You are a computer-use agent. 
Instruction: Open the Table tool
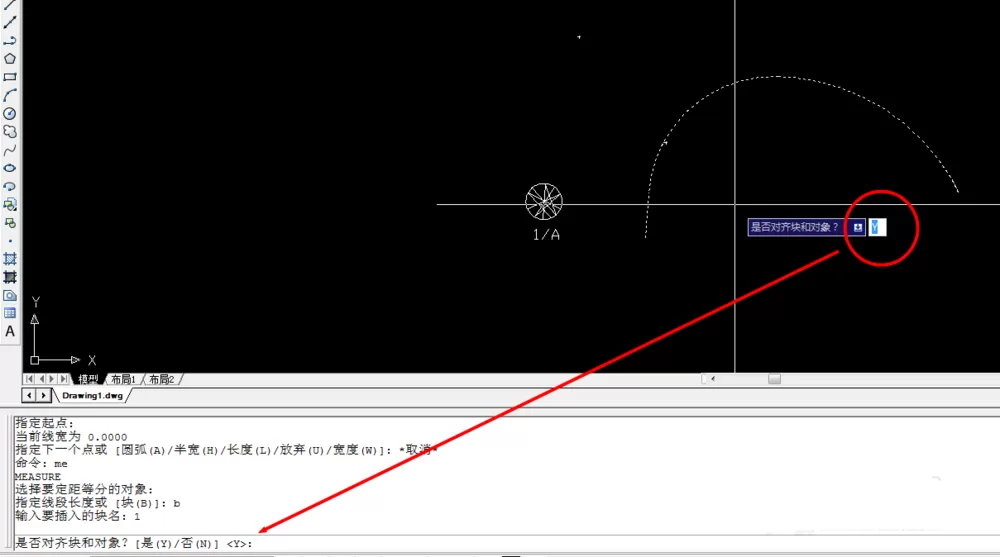click(x=10, y=313)
